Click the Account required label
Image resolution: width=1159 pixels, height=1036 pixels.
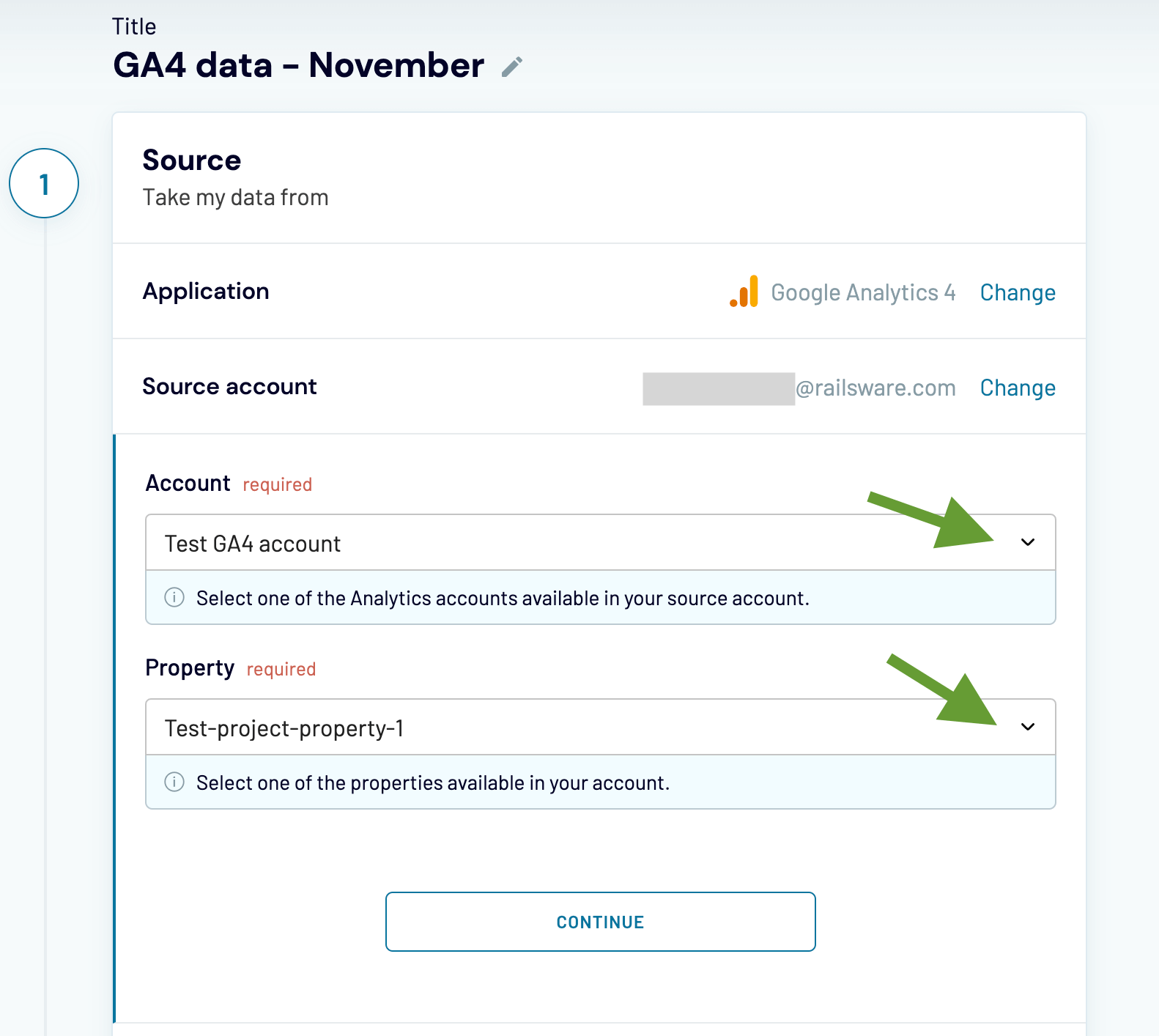point(188,483)
